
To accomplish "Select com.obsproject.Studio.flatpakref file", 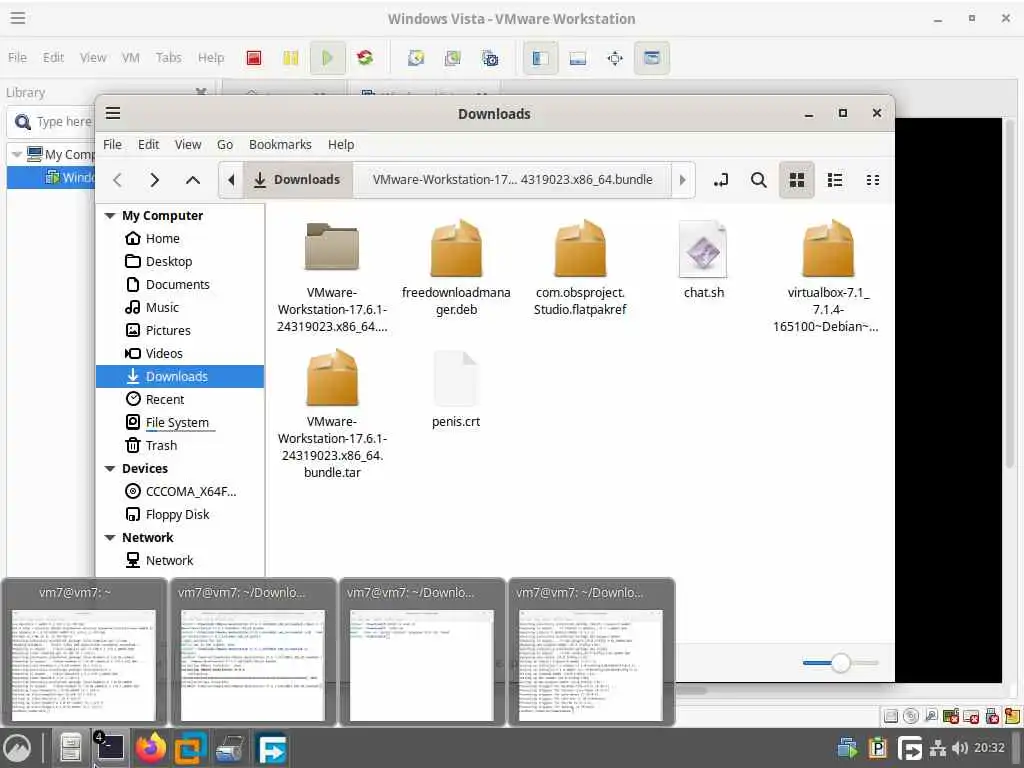I will tap(580, 268).
